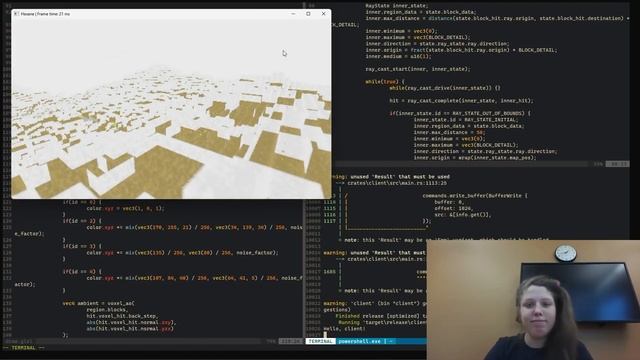Click 'hit = ray_cast_complete(inner_state, inner_hit);' line
The width and height of the screenshot is (640, 360).
pyautogui.click(x=461, y=100)
